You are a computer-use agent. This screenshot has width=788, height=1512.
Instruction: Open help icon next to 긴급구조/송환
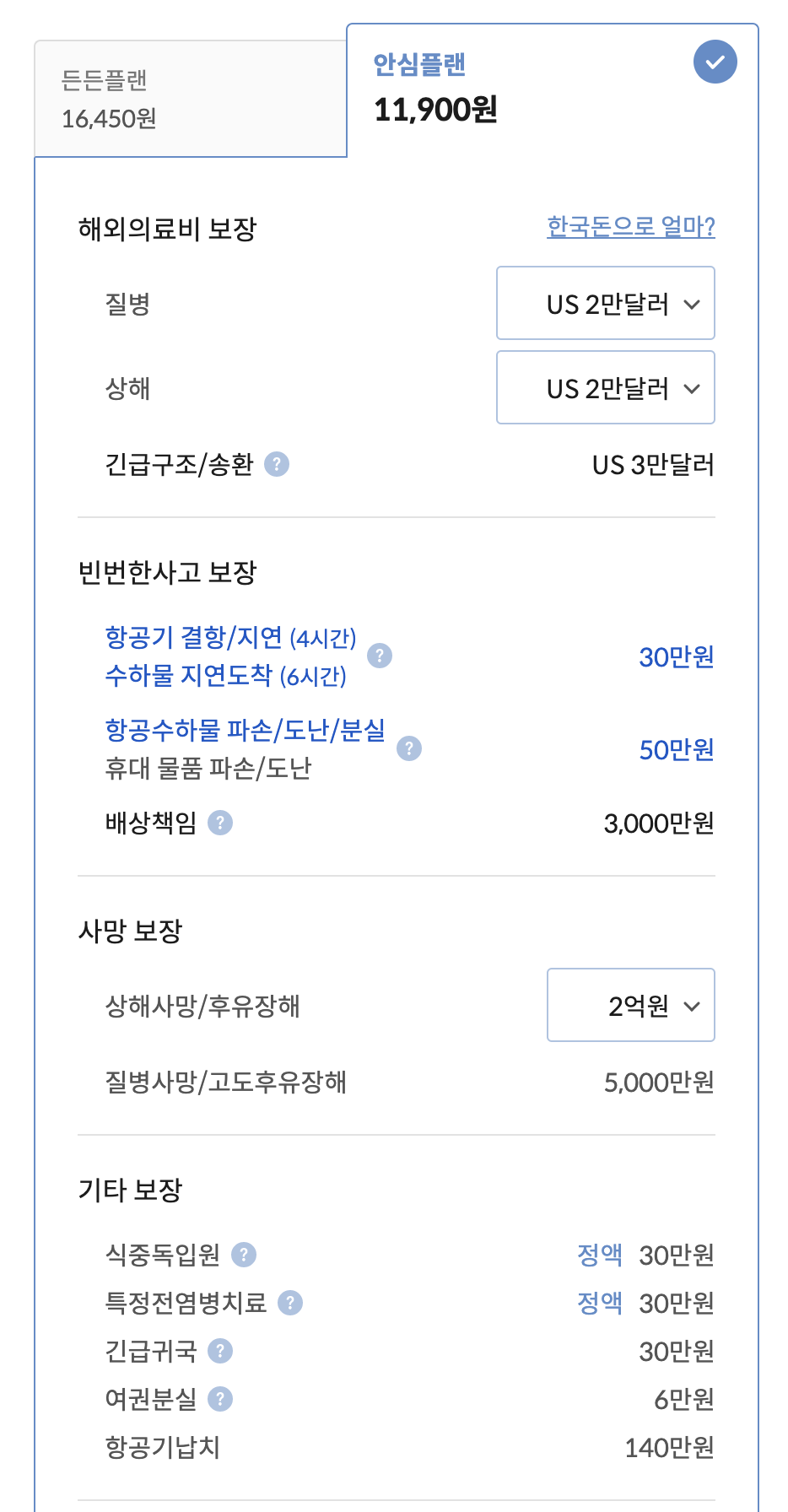click(277, 464)
